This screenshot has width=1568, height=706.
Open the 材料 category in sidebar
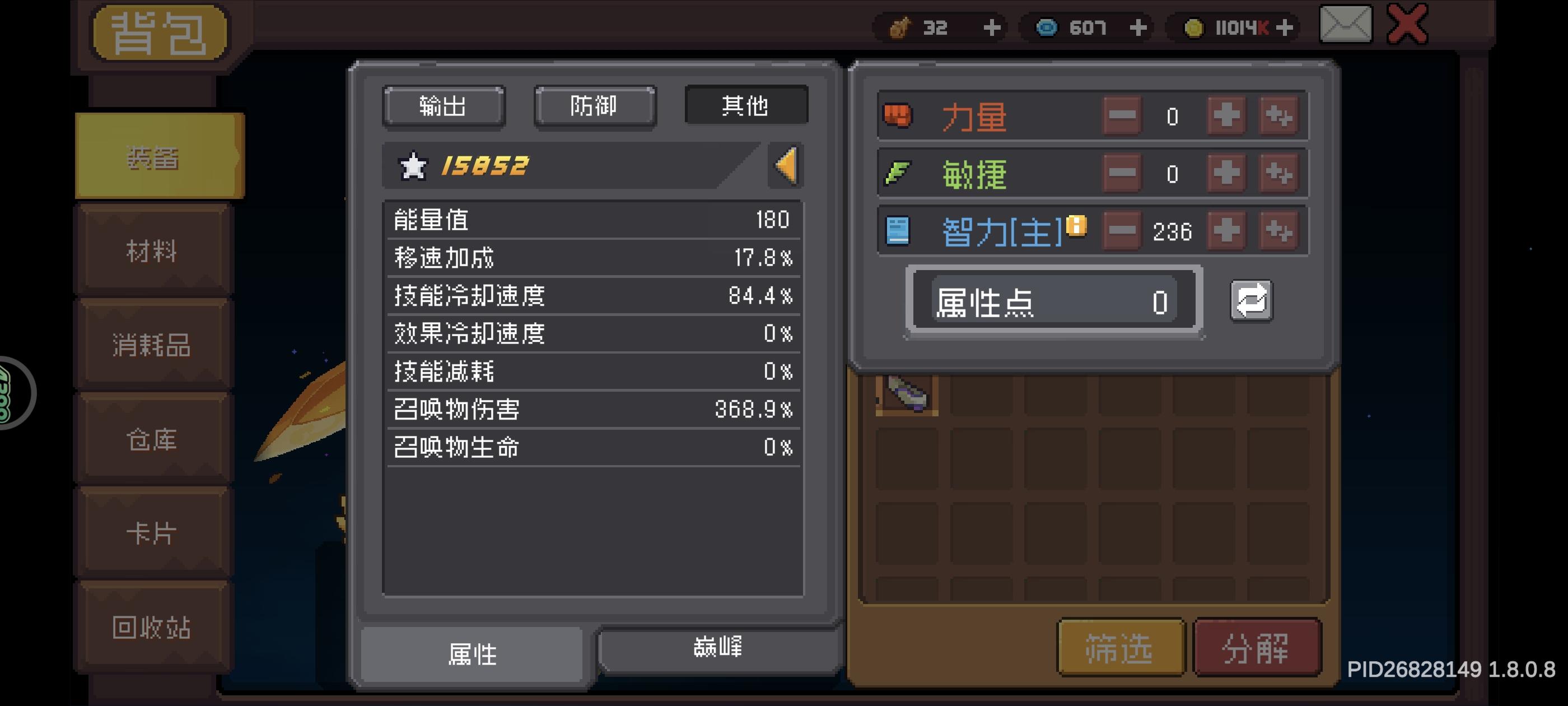pyautogui.click(x=152, y=251)
